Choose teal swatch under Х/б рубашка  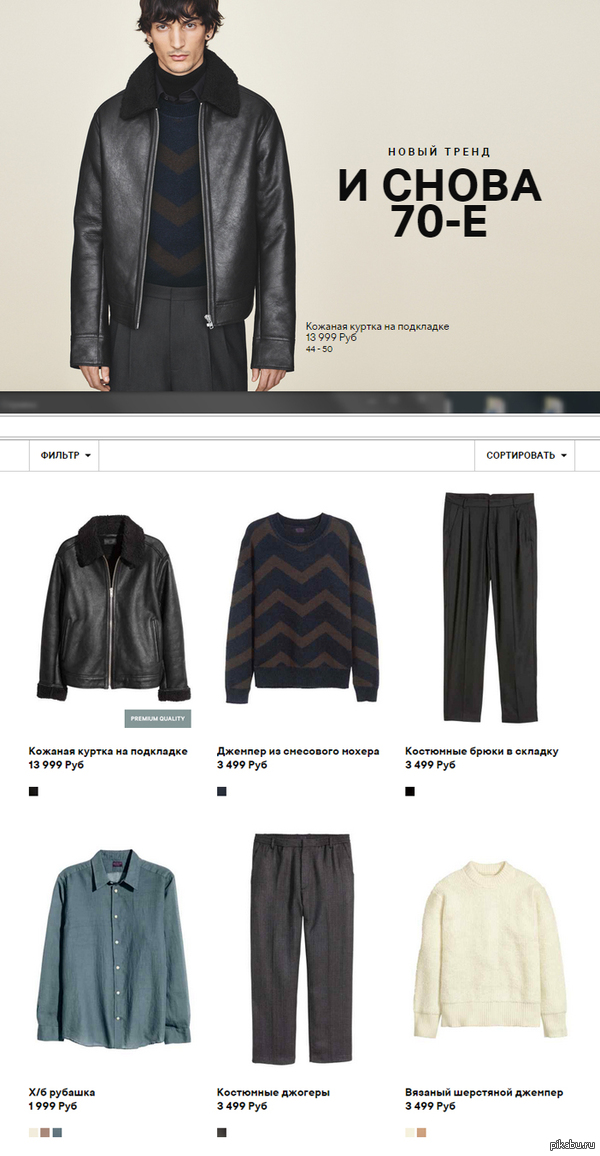pyautogui.click(x=57, y=1132)
